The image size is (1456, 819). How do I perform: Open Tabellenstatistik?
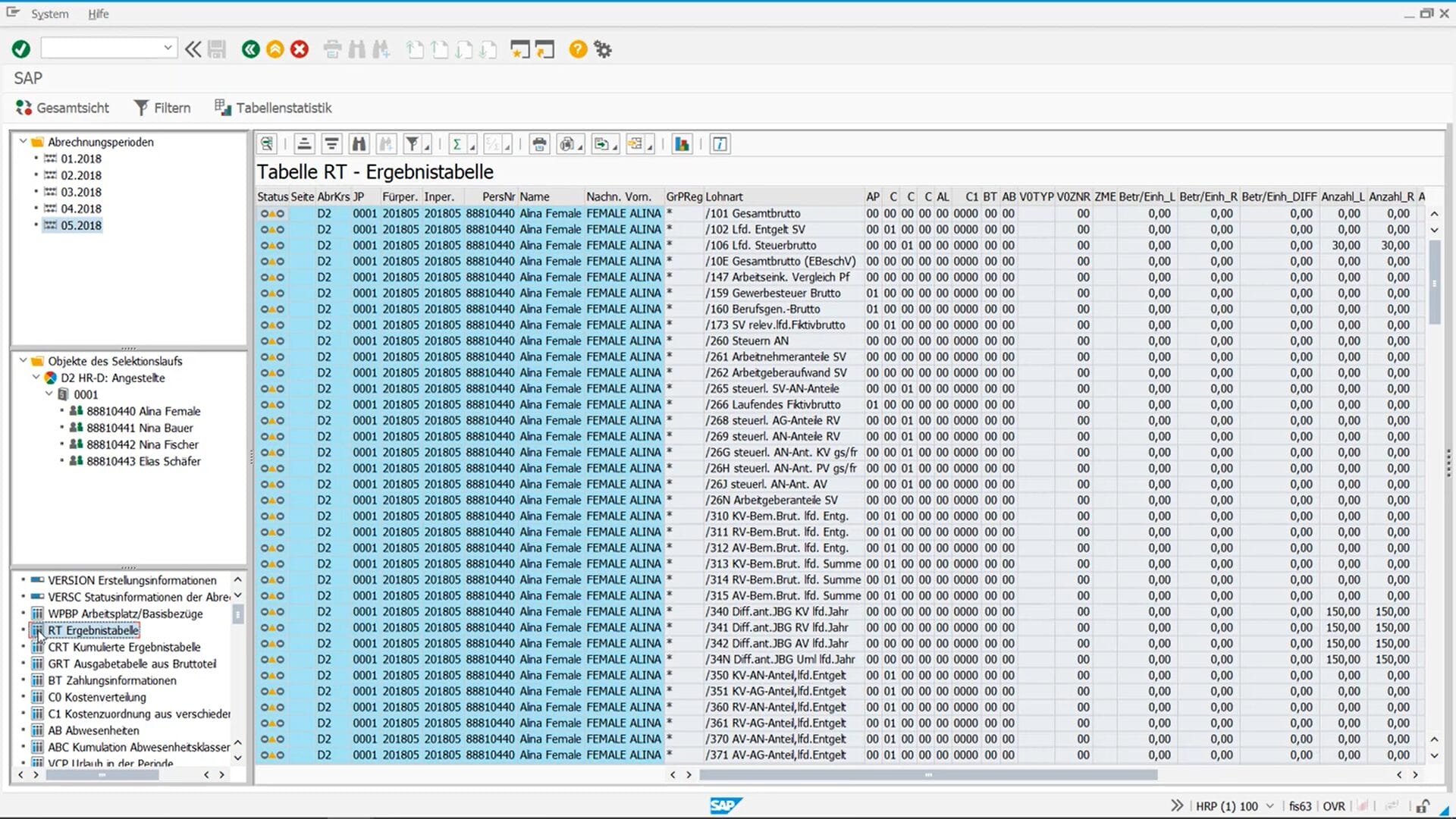[x=273, y=108]
